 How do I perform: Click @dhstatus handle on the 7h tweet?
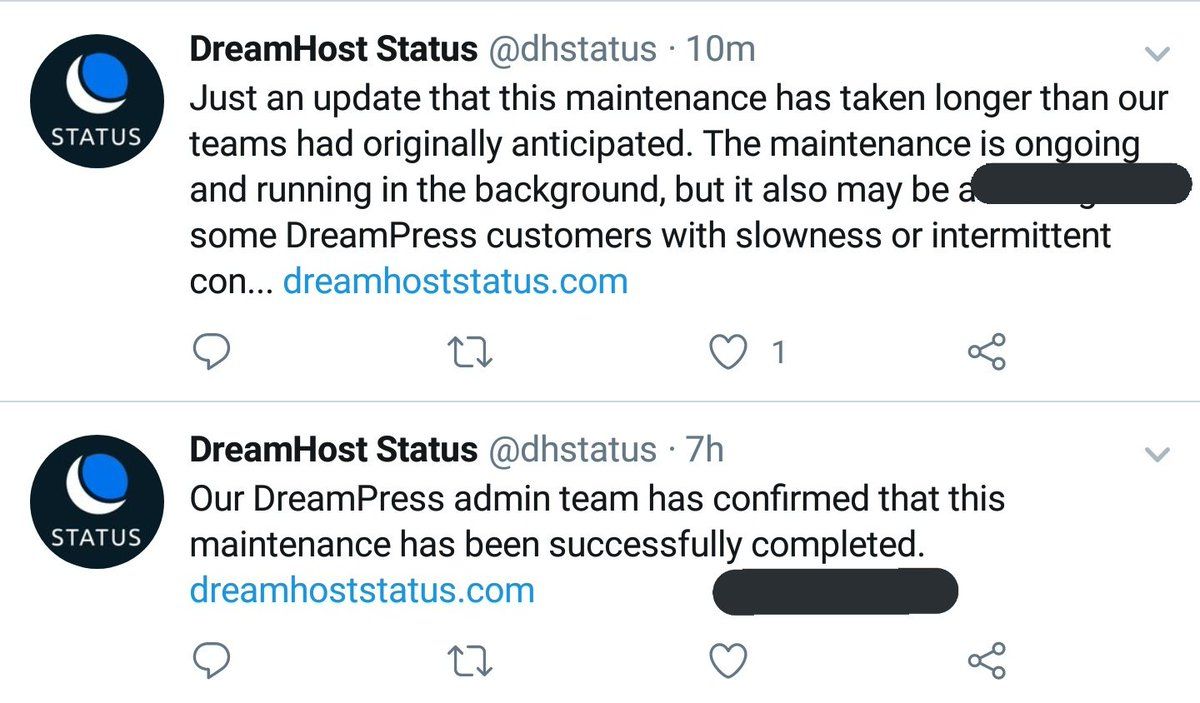click(572, 450)
